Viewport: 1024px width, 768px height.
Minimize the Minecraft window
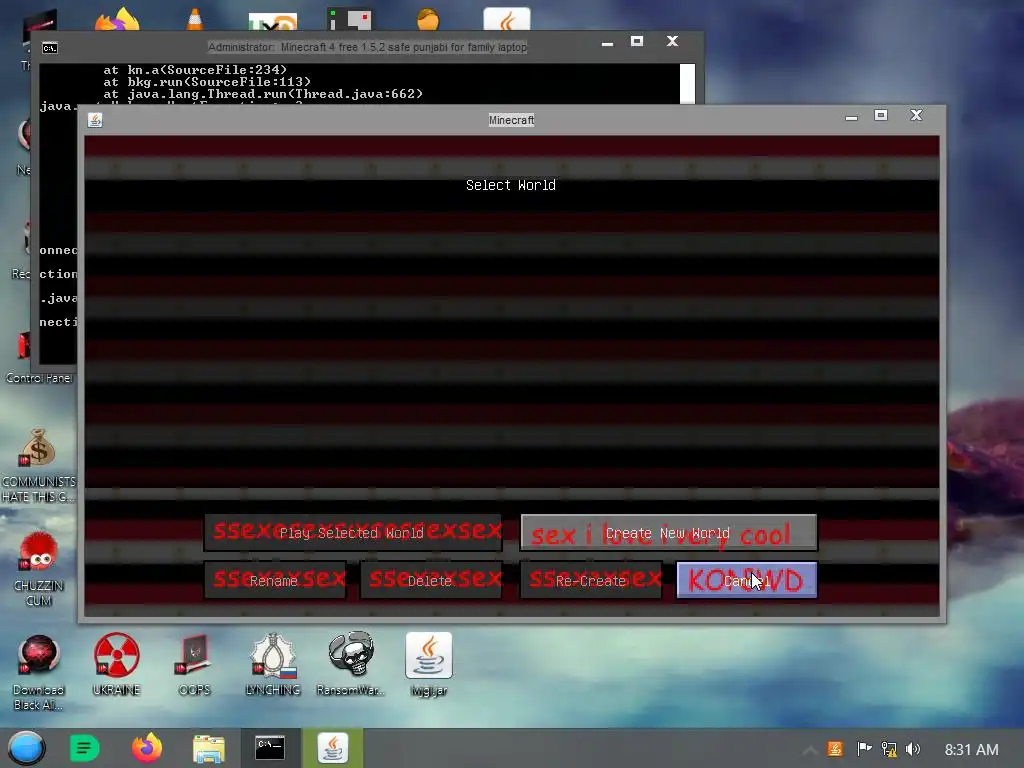pos(851,118)
